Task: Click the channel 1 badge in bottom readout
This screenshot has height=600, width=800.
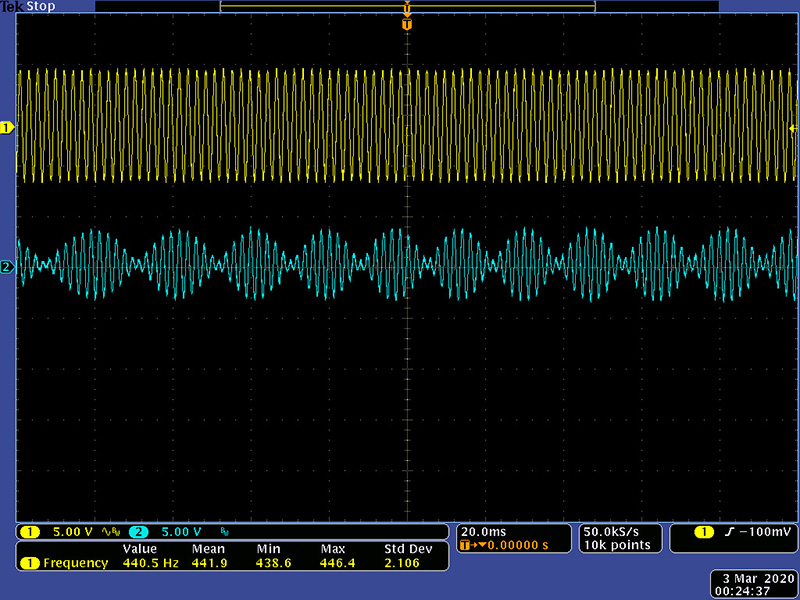Action: (x=31, y=531)
